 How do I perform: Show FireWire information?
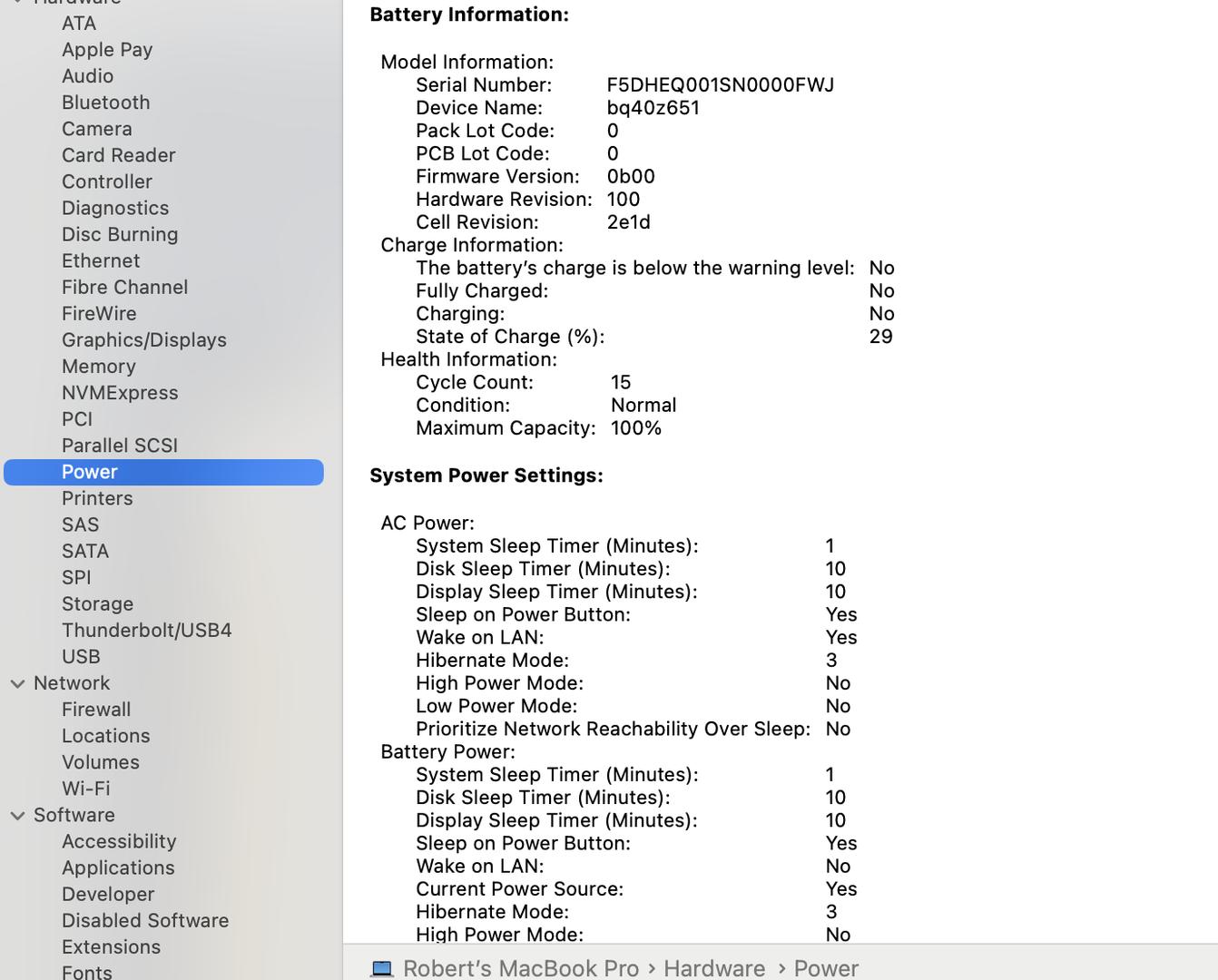tap(99, 313)
